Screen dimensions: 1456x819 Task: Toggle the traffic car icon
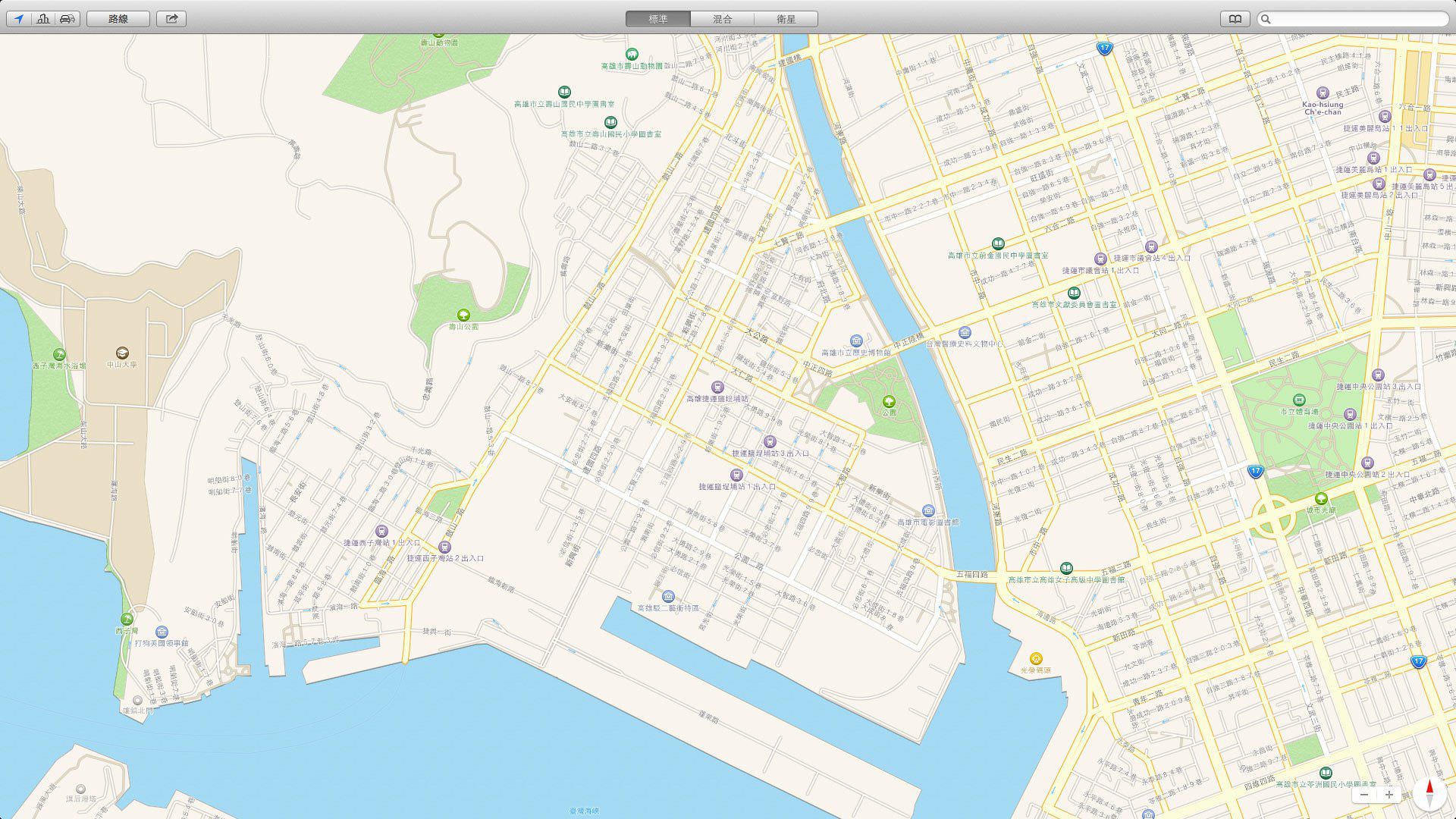(x=67, y=19)
